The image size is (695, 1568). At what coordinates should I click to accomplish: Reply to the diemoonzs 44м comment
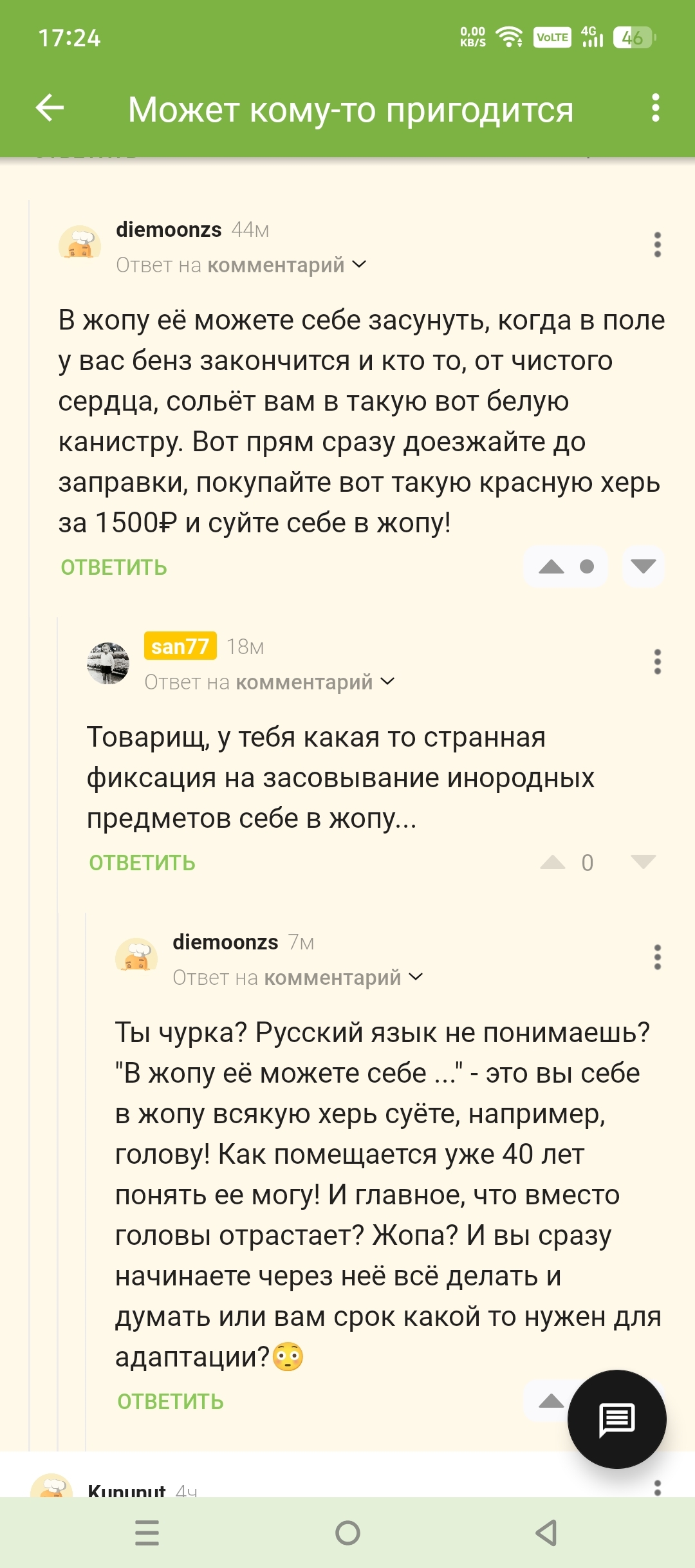[114, 568]
